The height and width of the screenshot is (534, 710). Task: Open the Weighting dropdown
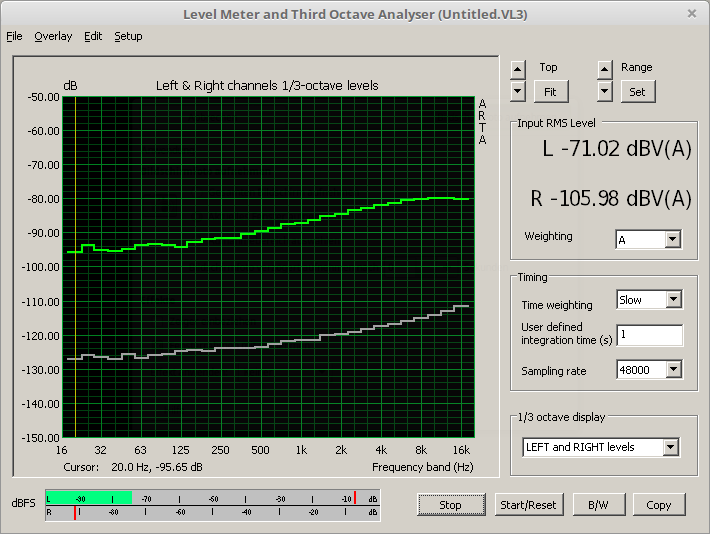point(671,239)
